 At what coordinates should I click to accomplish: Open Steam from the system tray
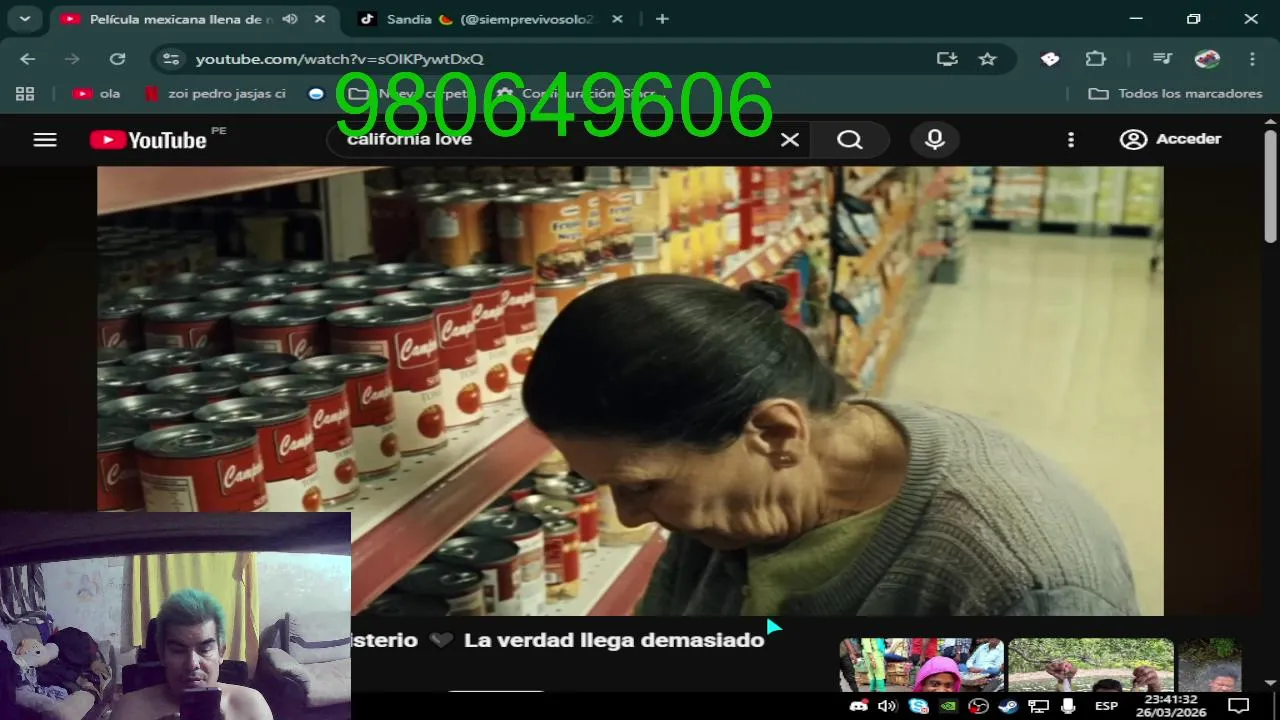[x=1008, y=706]
